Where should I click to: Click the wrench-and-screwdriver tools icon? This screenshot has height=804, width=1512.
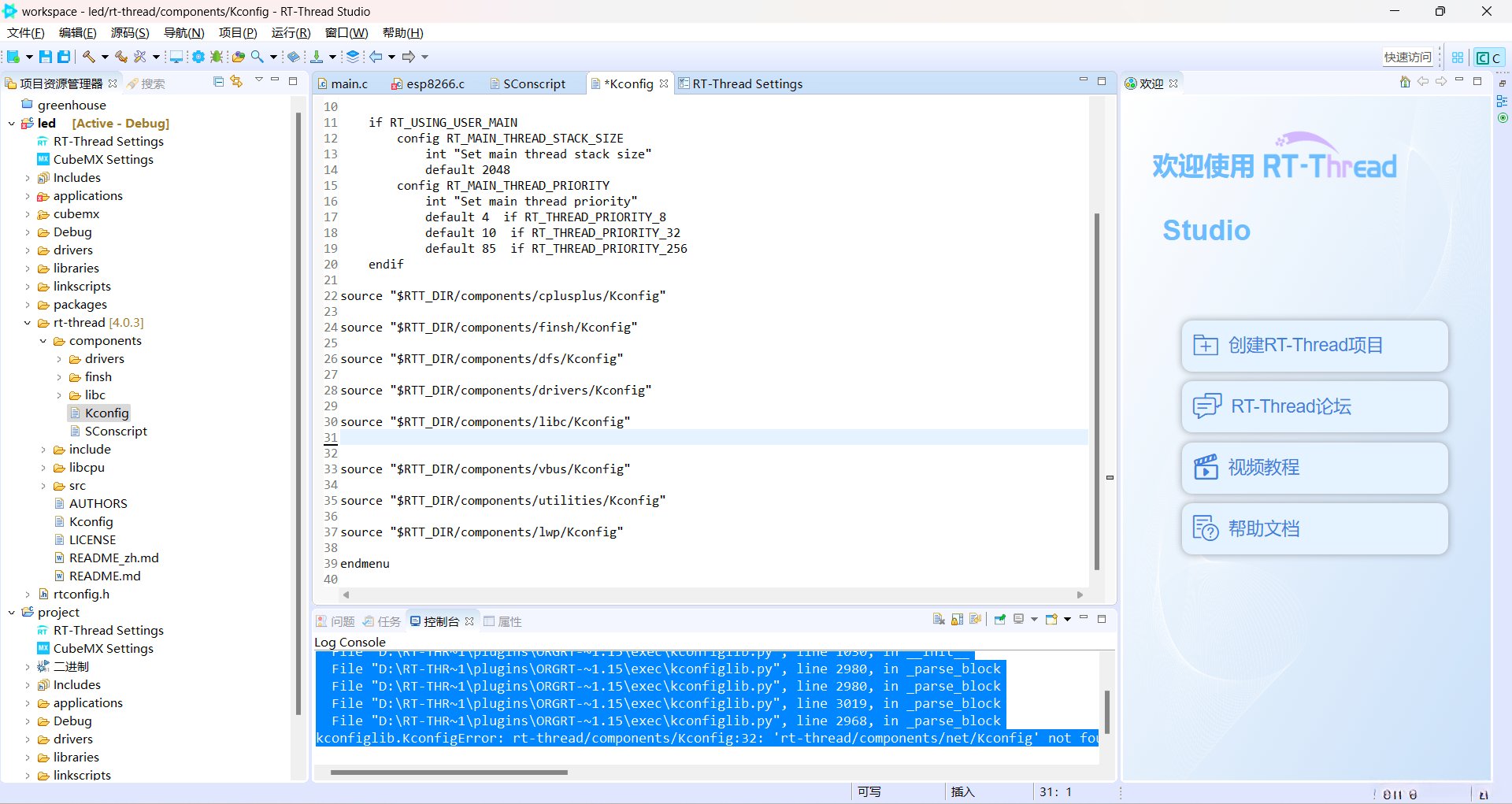[x=140, y=57]
